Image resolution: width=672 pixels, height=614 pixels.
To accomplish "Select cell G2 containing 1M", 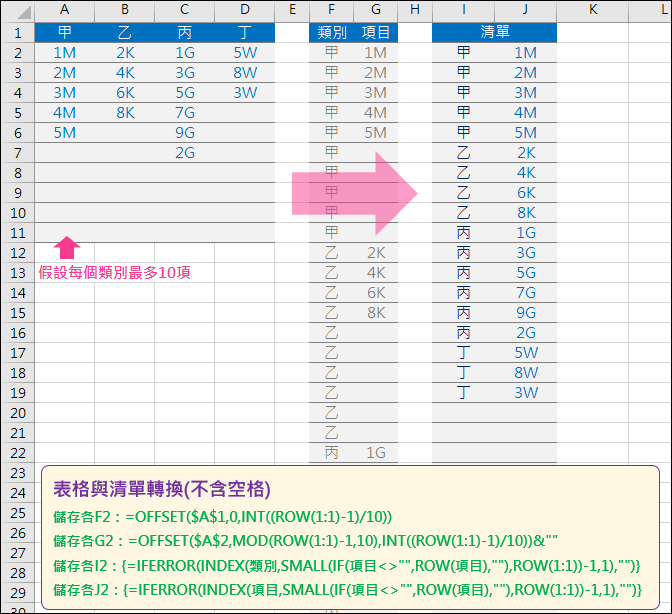I will tap(376, 53).
